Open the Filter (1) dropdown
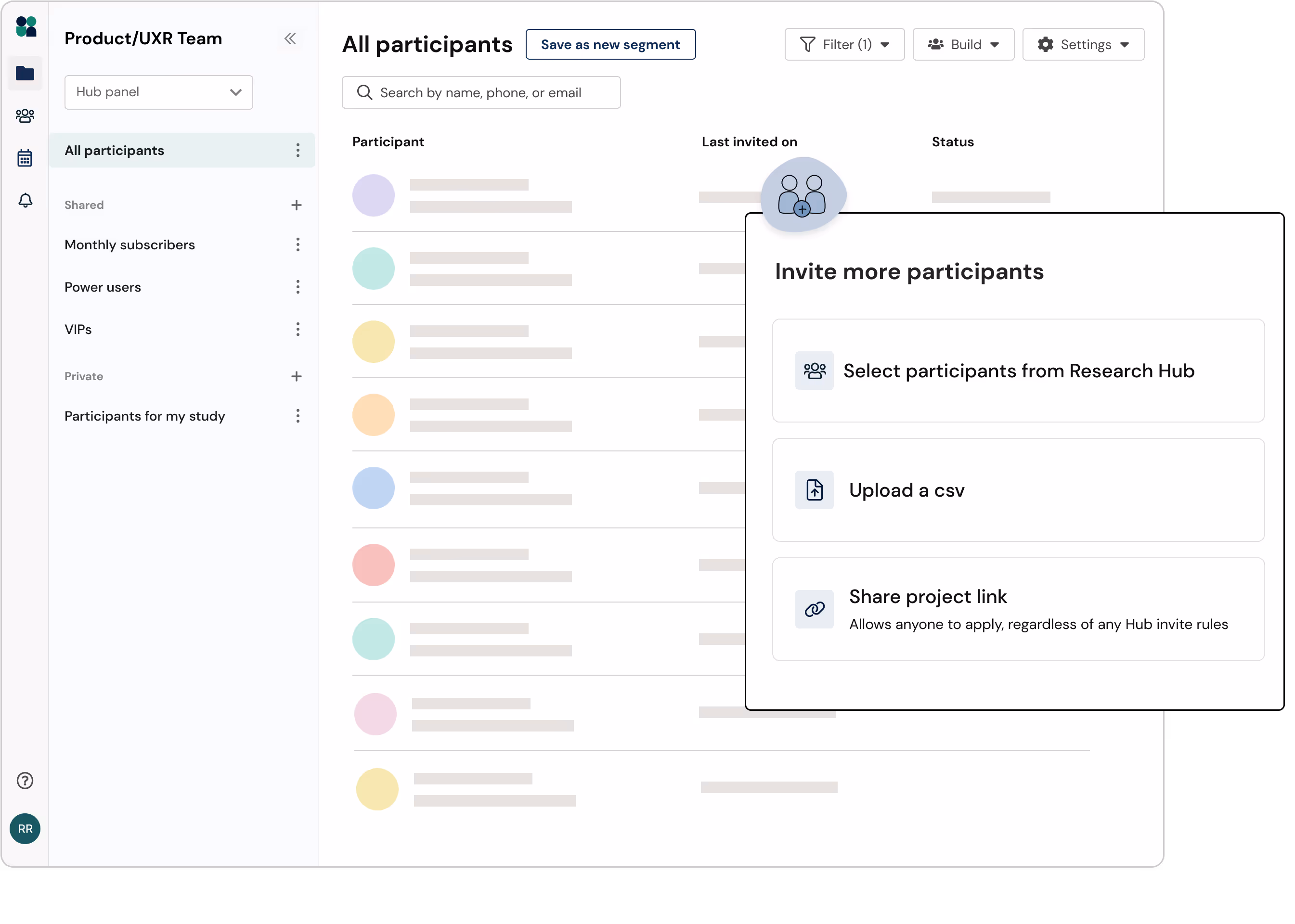The image size is (1295, 924). tap(844, 44)
